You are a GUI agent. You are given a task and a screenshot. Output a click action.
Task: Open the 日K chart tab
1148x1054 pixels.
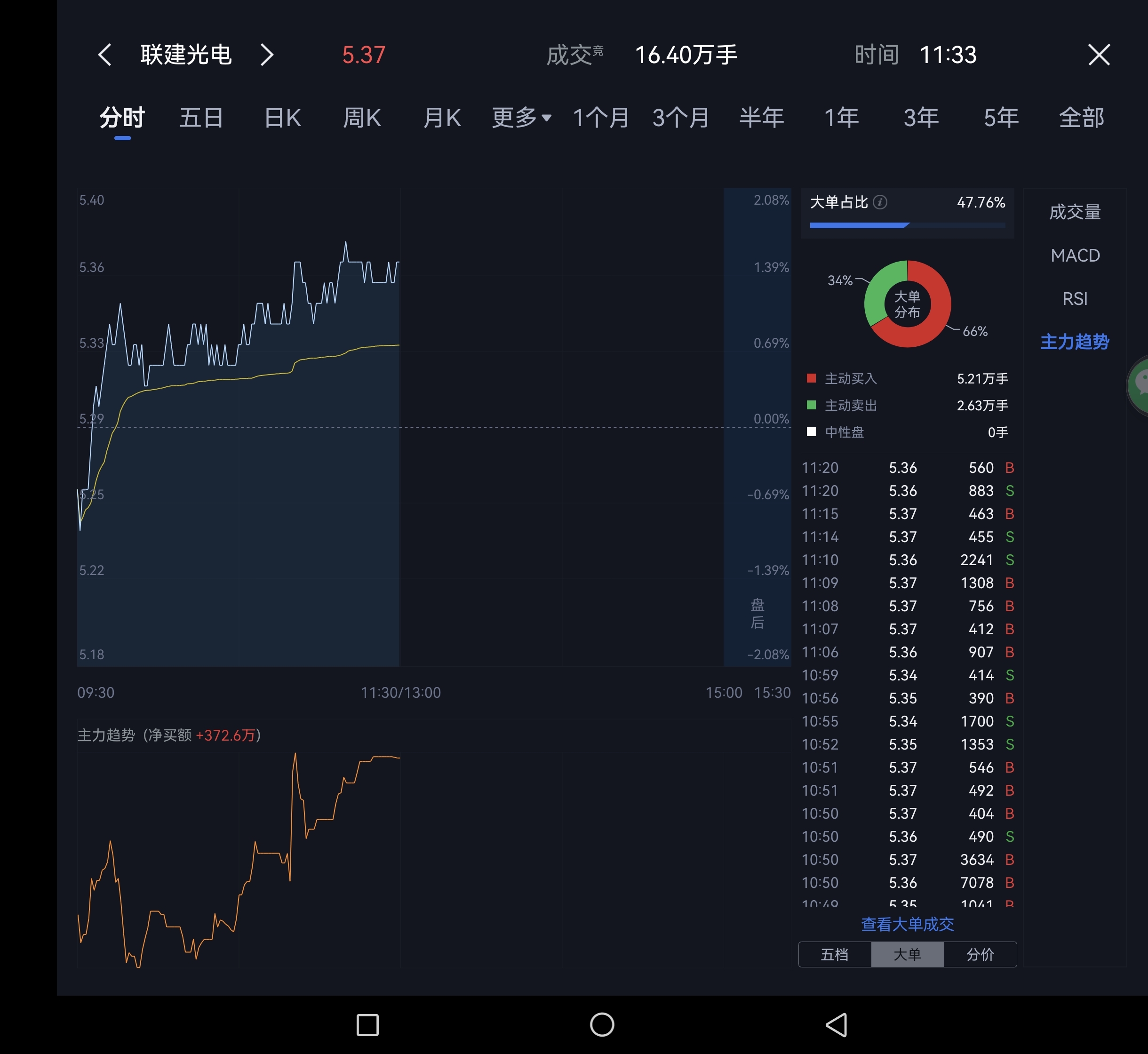coord(282,118)
